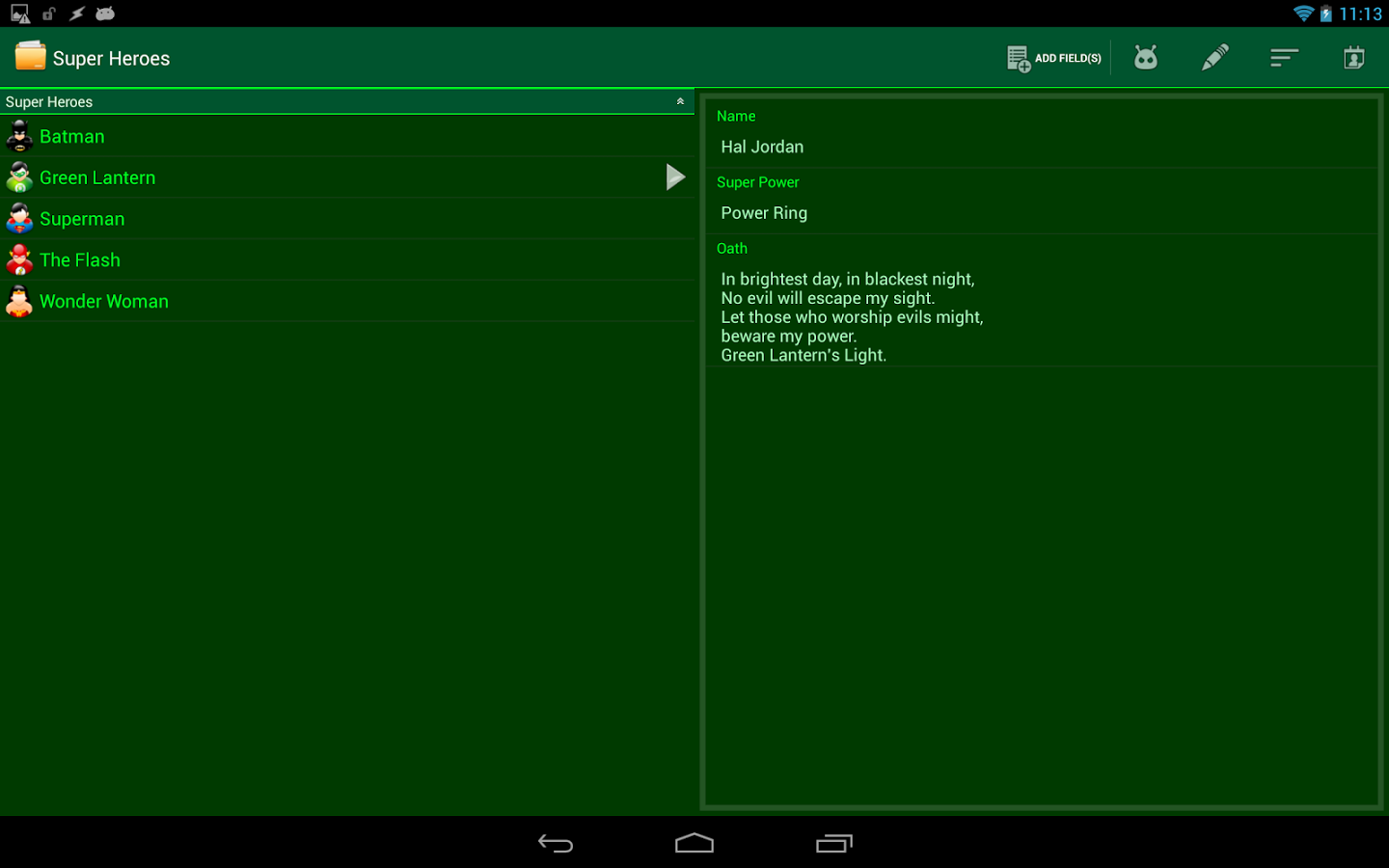Tap the orange folder app icon
Image resolution: width=1389 pixels, height=868 pixels.
(x=30, y=57)
